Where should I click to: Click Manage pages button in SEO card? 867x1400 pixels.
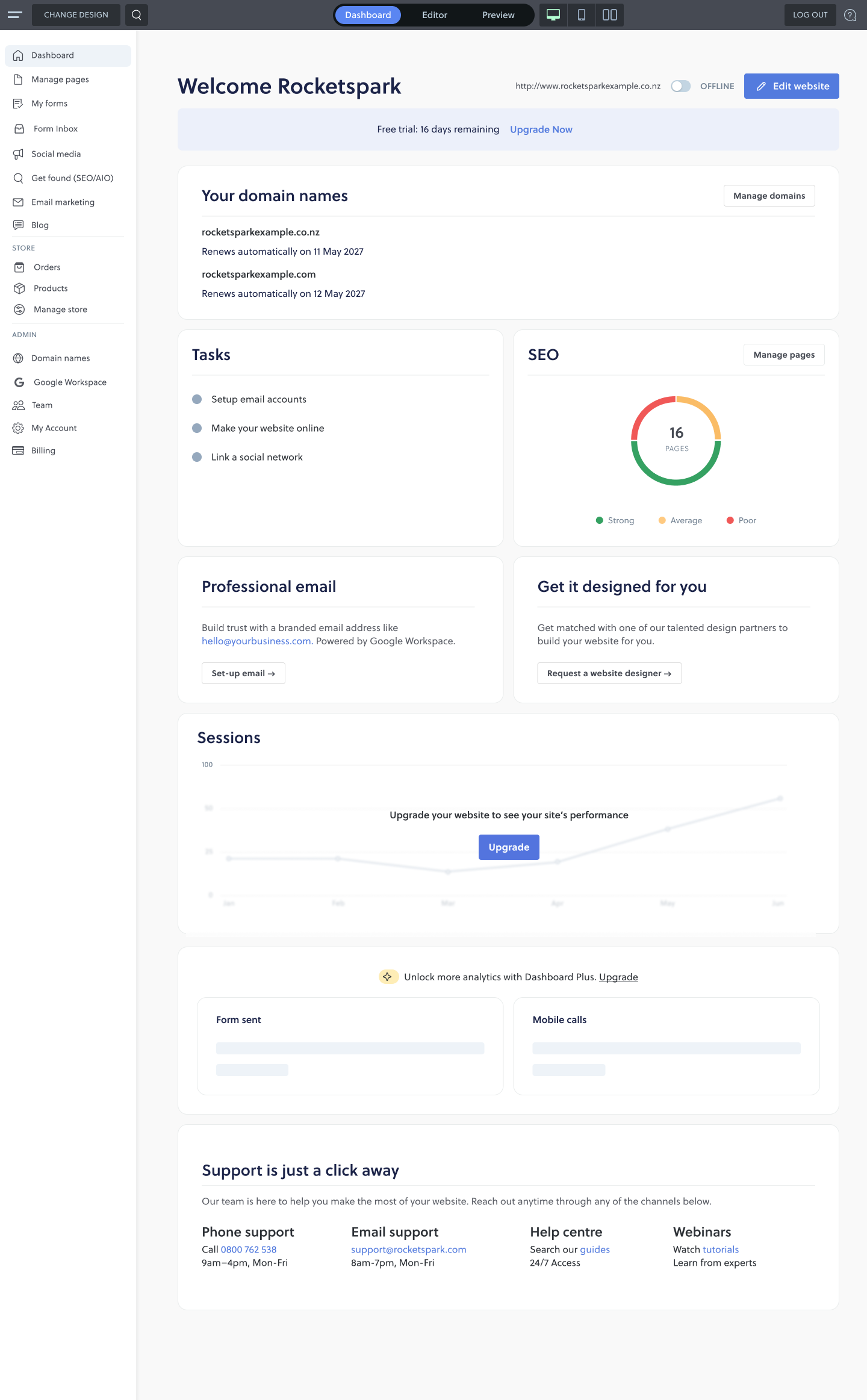(x=784, y=355)
